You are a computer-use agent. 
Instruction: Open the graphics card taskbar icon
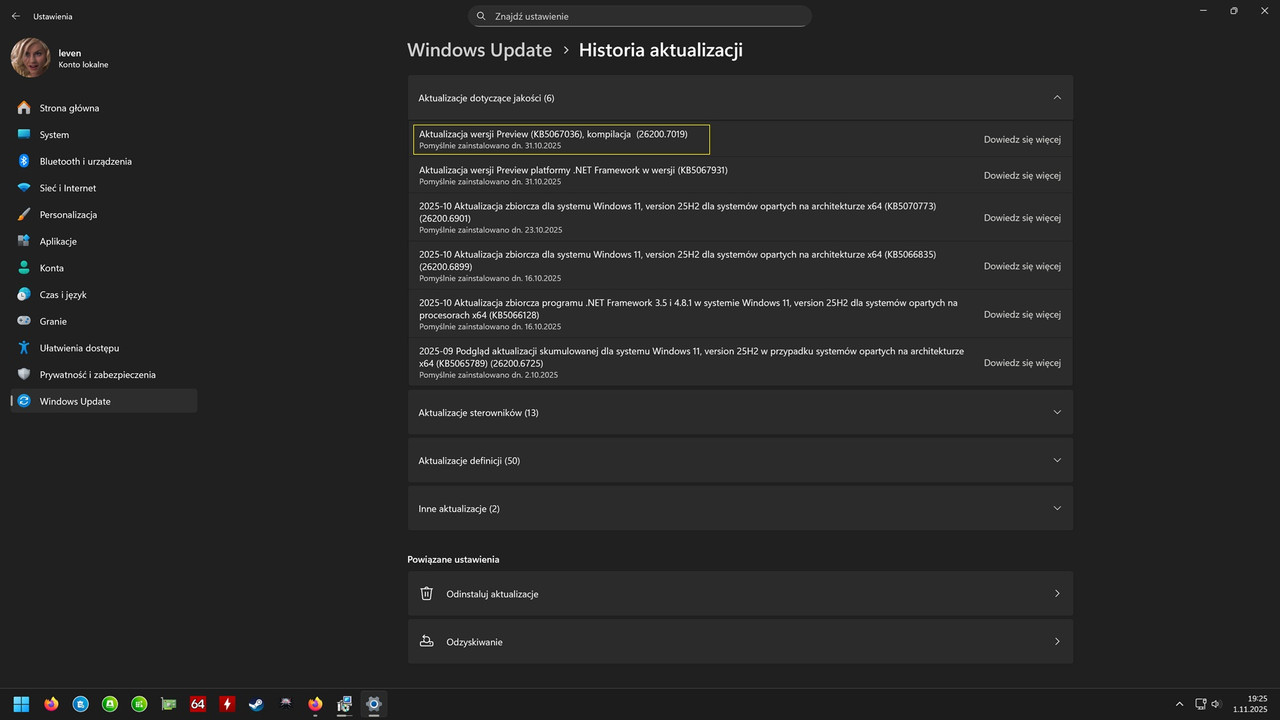(169, 704)
